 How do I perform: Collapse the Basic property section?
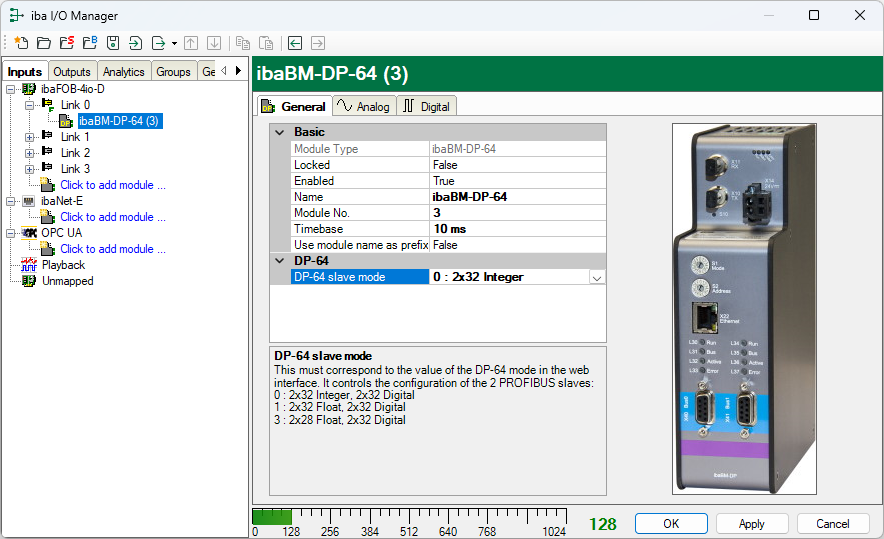tap(279, 132)
